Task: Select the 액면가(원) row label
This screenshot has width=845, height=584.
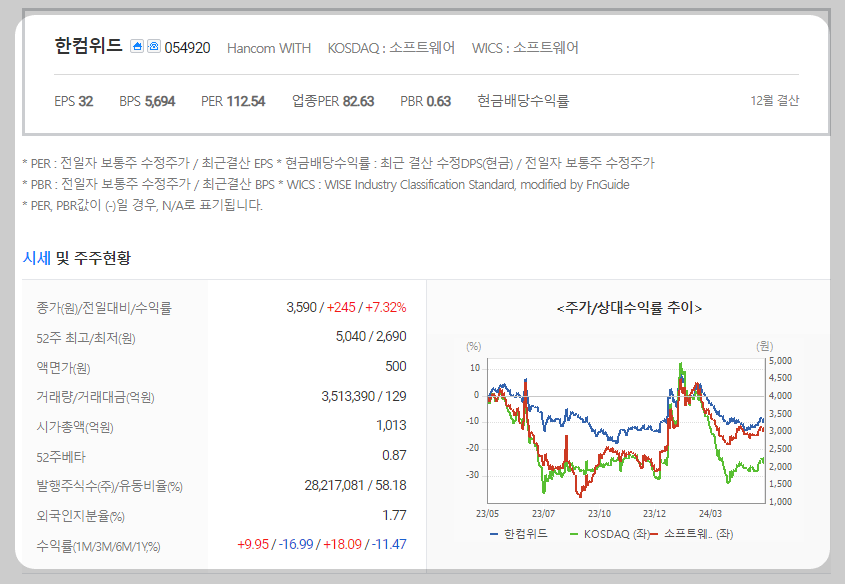Action: point(63,368)
